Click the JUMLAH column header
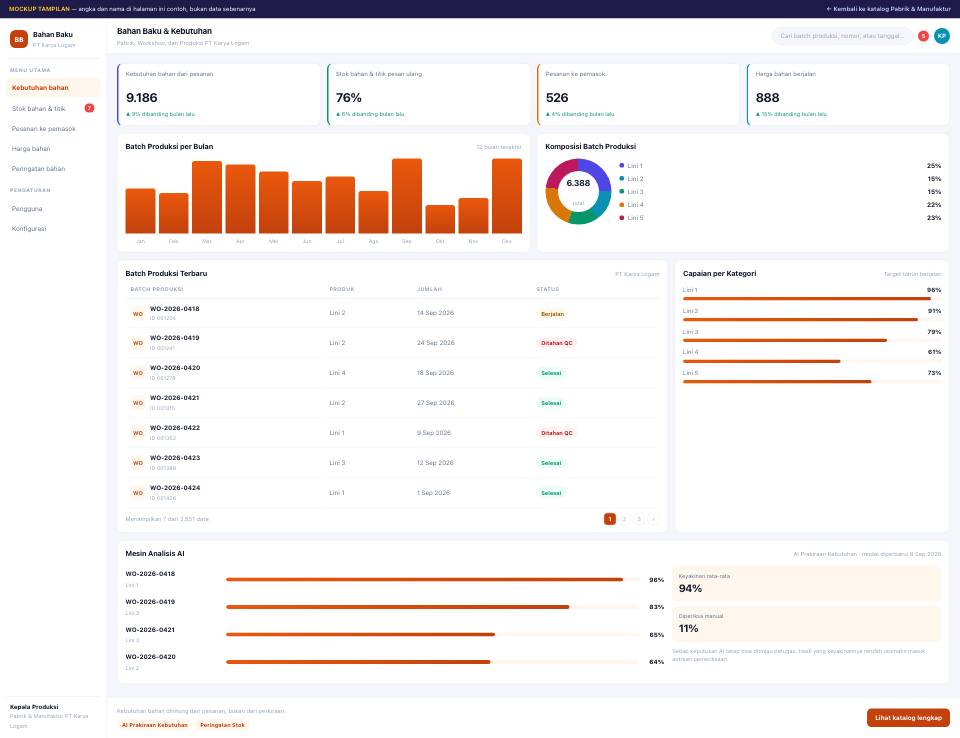960x738 pixels. [429, 289]
